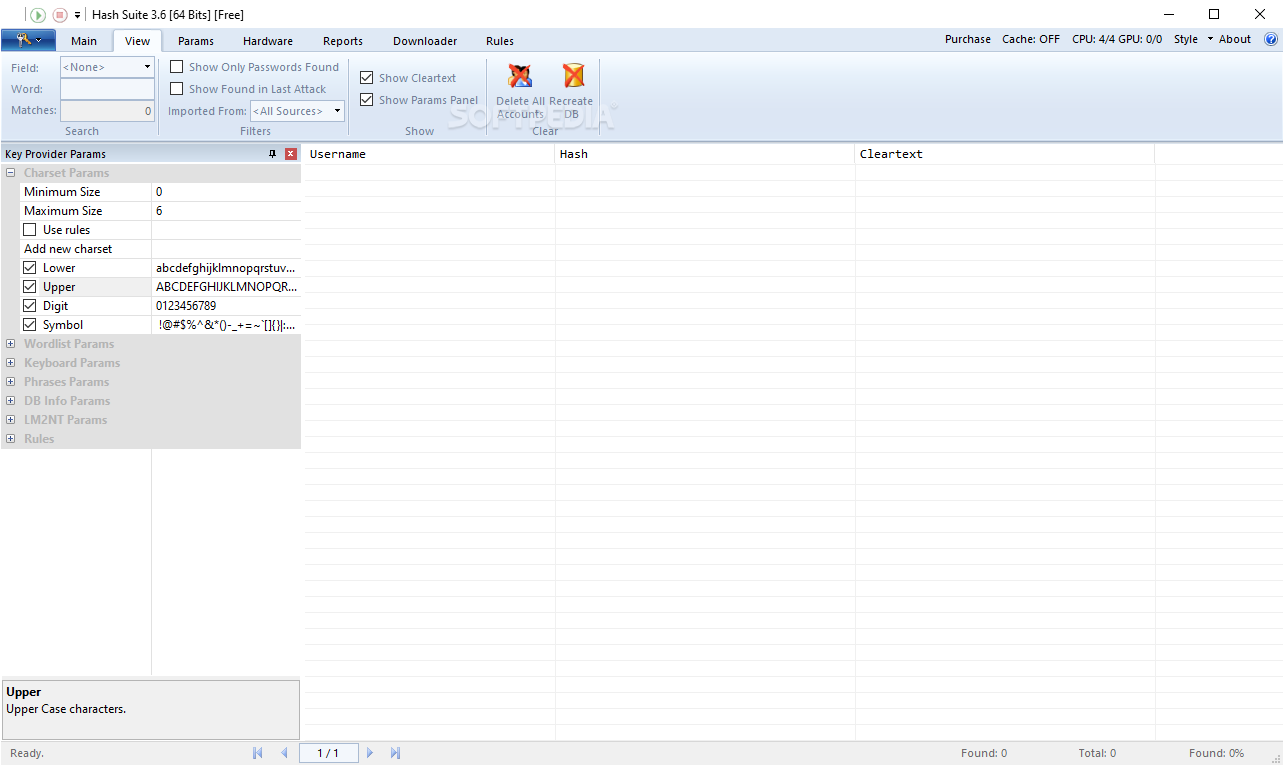This screenshot has width=1284, height=766.
Task: Open the application menu button
Action: (29, 40)
